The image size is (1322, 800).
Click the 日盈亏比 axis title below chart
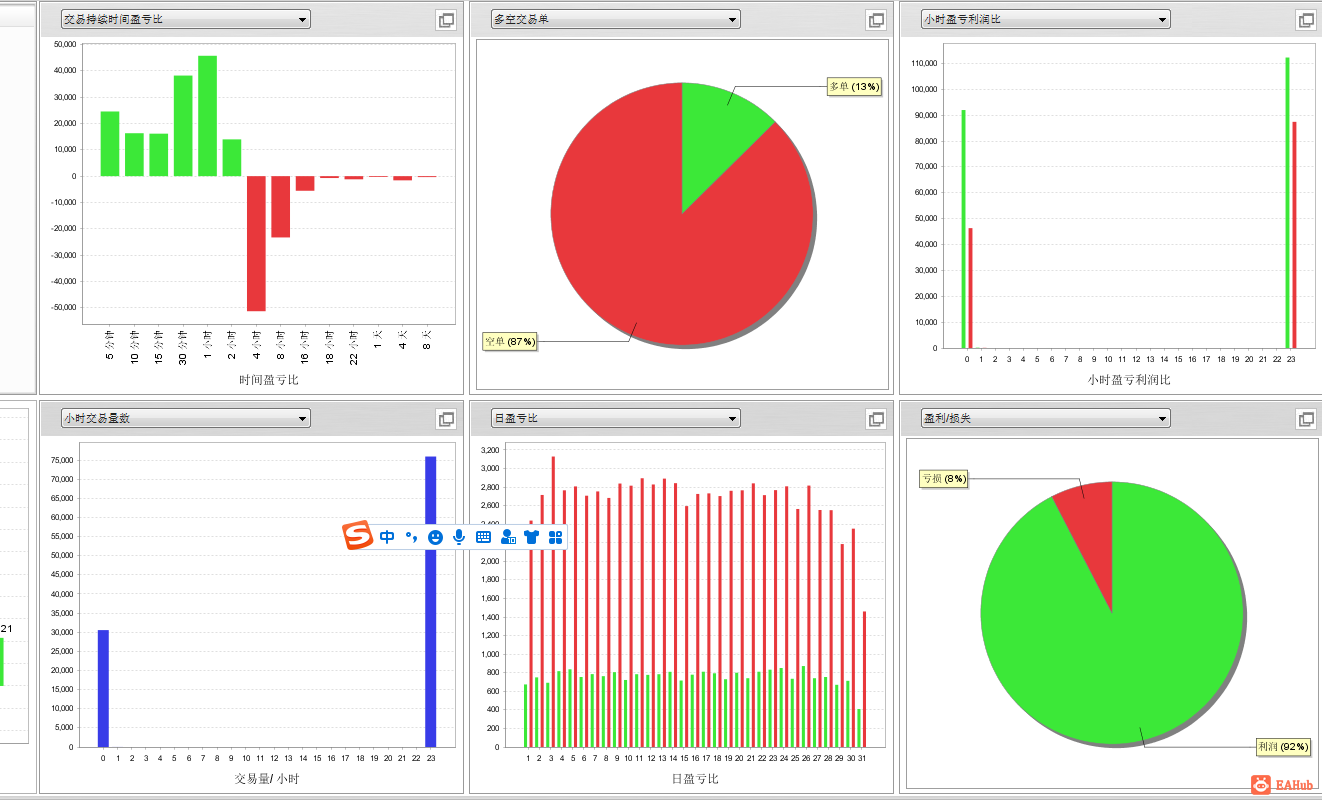pos(694,779)
